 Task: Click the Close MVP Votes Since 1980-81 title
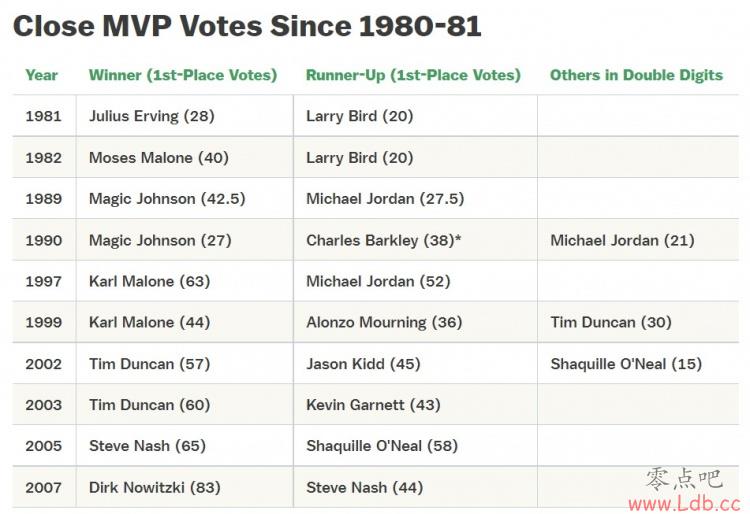click(247, 26)
